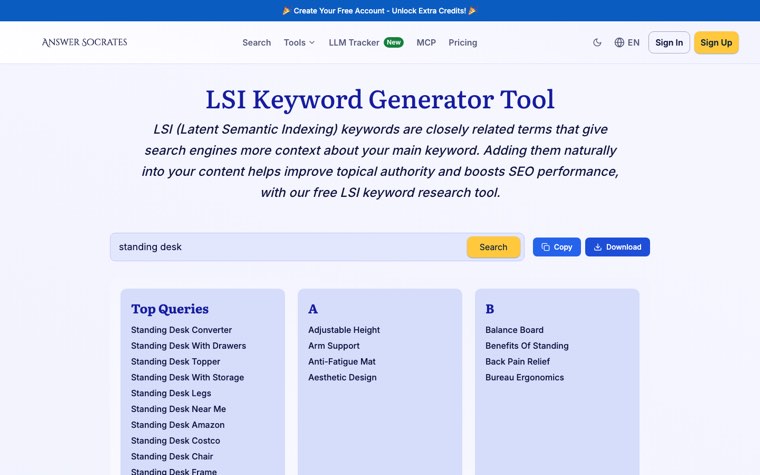Select Standing Desk Chair query
The width and height of the screenshot is (760, 475).
click(x=172, y=457)
